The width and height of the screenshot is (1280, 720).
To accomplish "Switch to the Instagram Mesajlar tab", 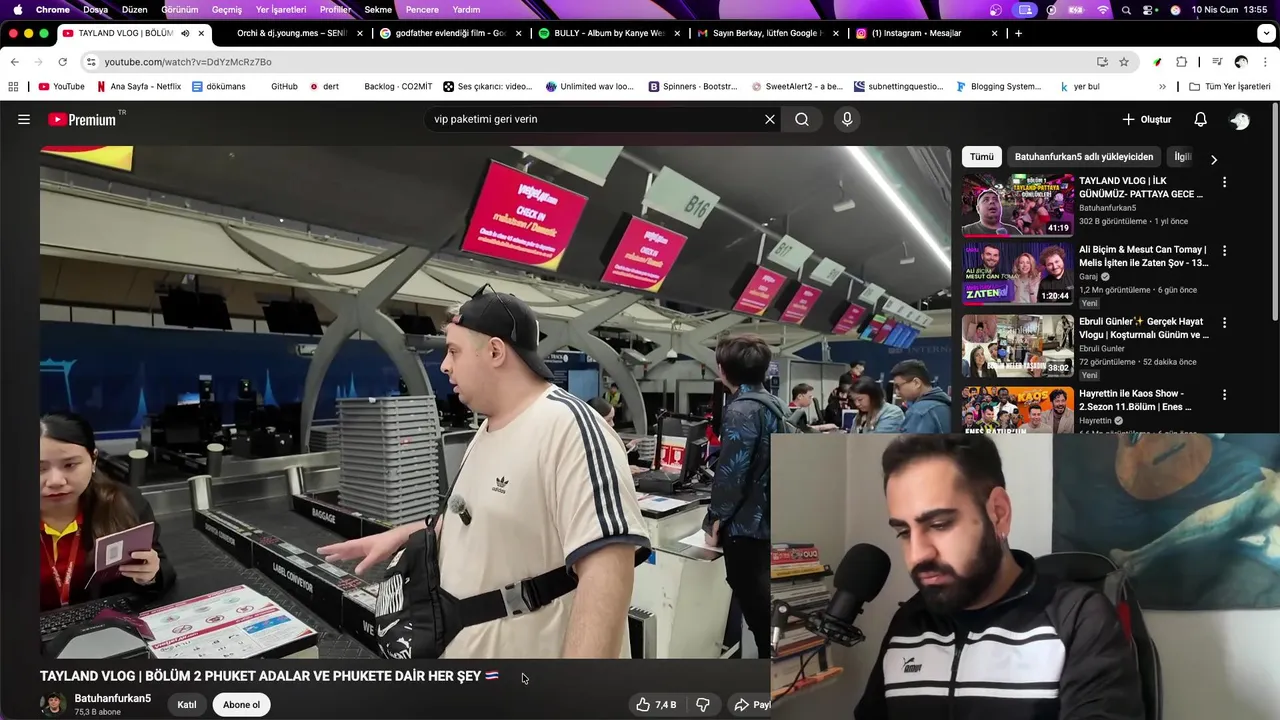I will pos(925,33).
